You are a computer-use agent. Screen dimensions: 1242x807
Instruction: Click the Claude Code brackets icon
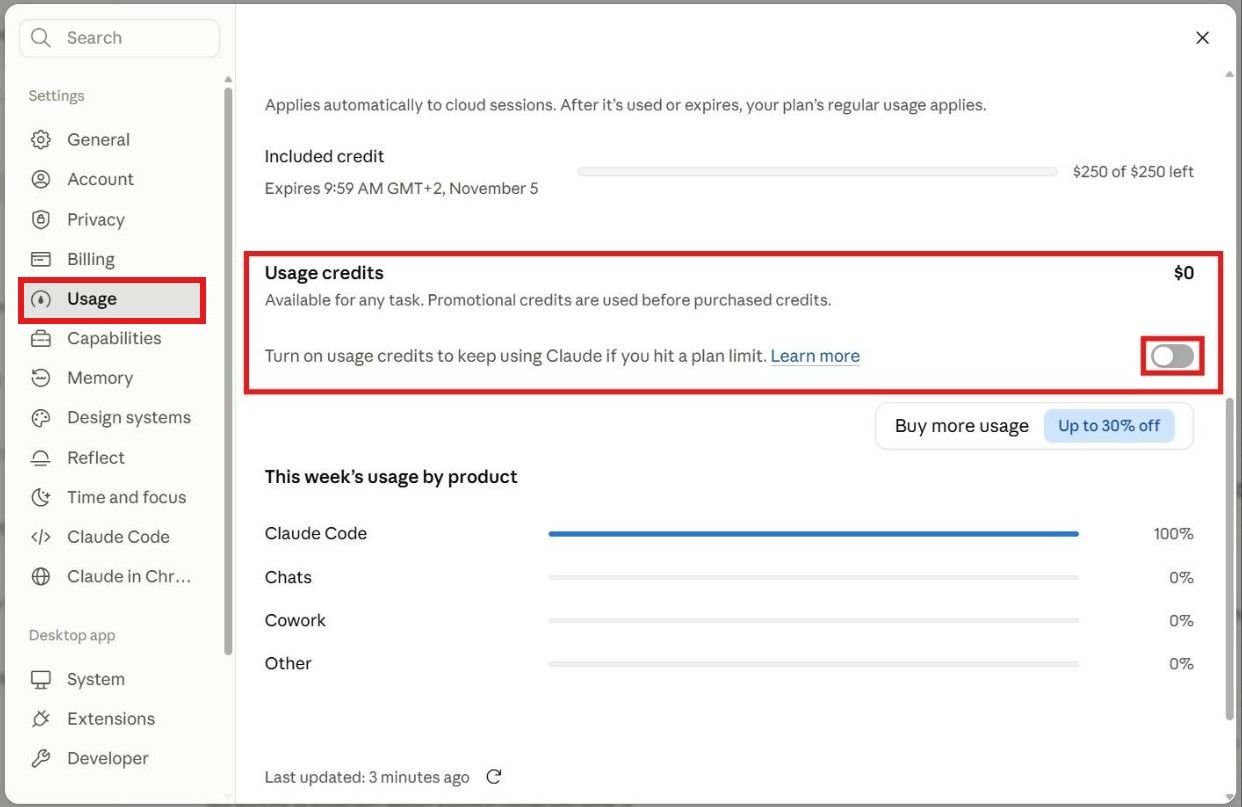pyautogui.click(x=41, y=537)
